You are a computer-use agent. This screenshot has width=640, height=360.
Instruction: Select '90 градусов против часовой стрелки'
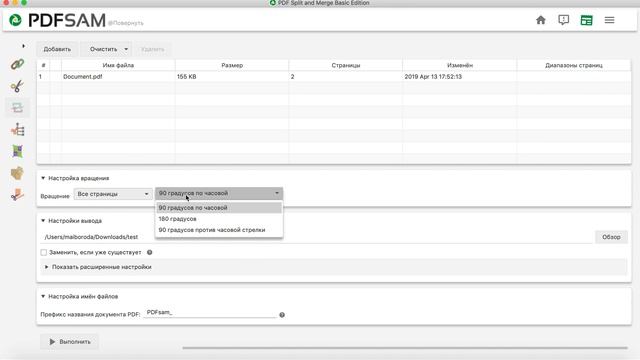pyautogui.click(x=219, y=230)
